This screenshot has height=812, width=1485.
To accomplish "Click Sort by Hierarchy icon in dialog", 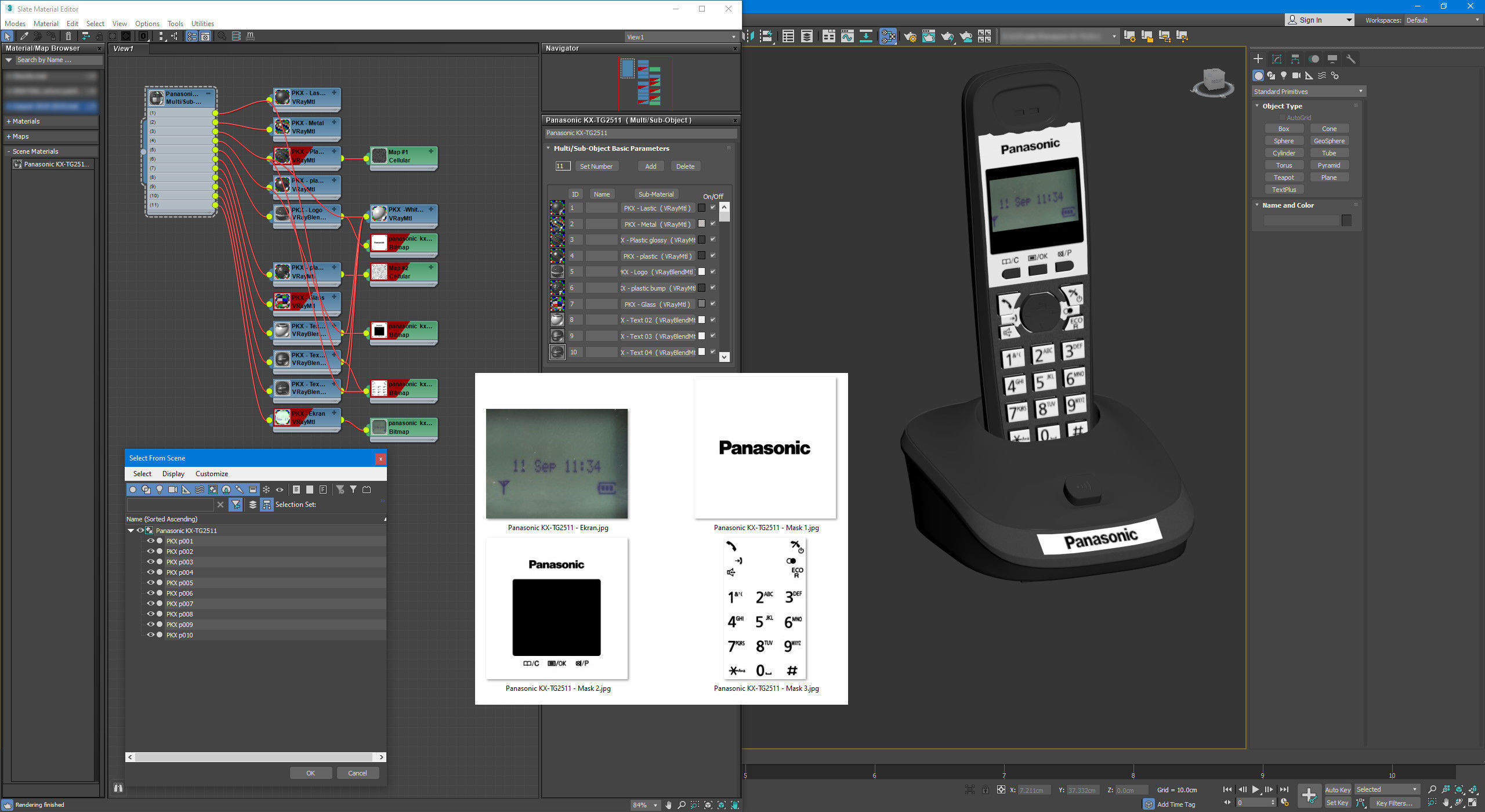I will click(266, 505).
